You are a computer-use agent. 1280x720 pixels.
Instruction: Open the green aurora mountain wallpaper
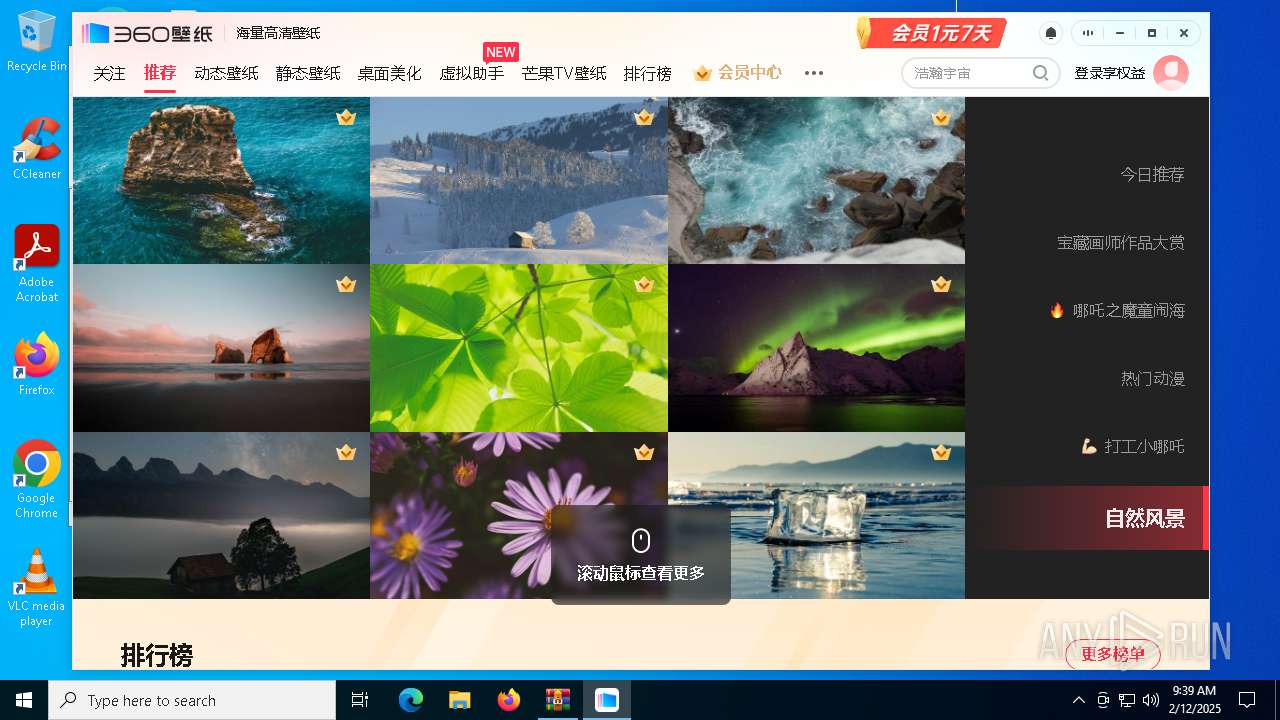pos(816,348)
